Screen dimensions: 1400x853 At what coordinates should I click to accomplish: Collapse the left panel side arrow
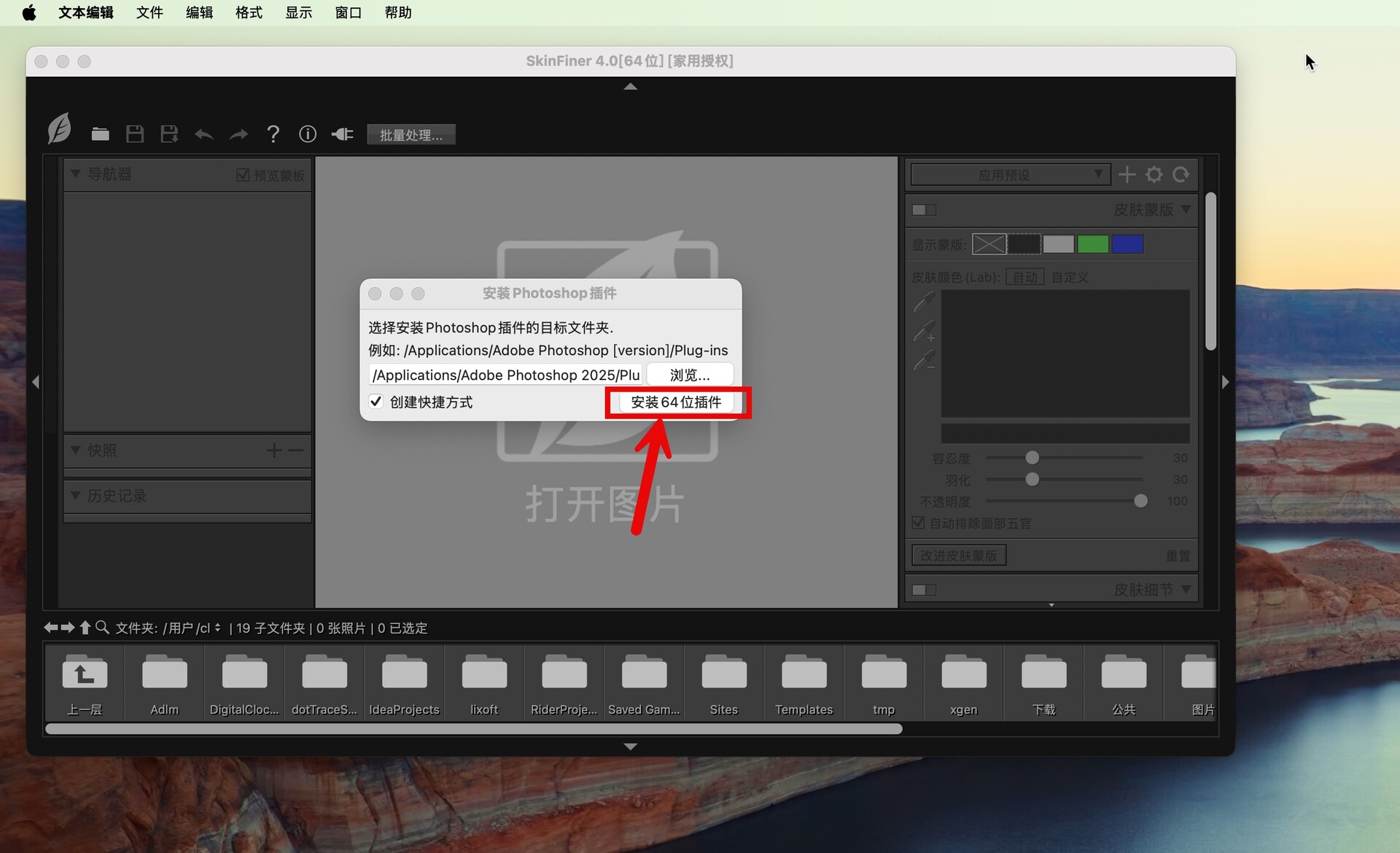36,382
